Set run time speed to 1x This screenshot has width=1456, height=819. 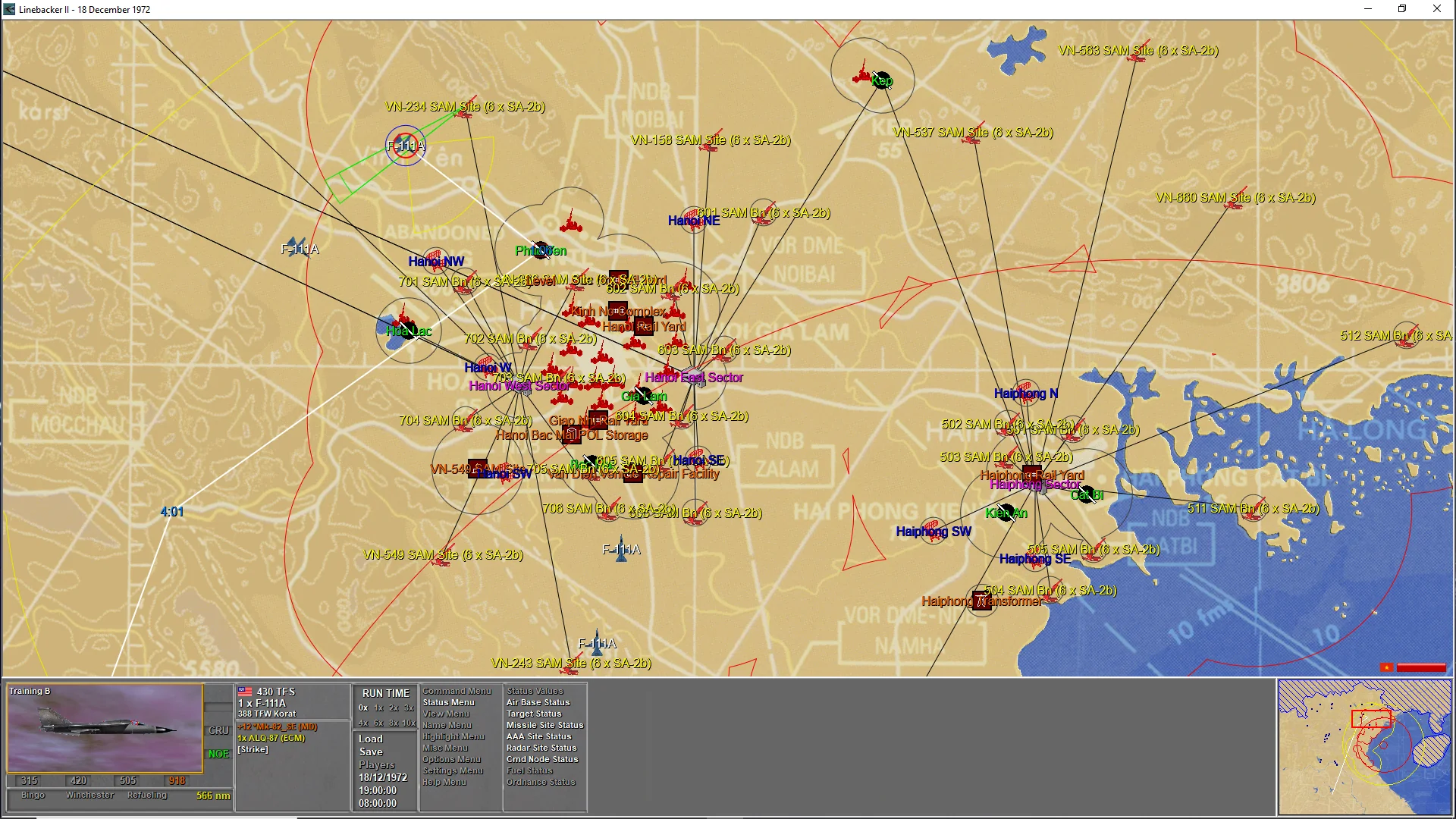pos(379,708)
